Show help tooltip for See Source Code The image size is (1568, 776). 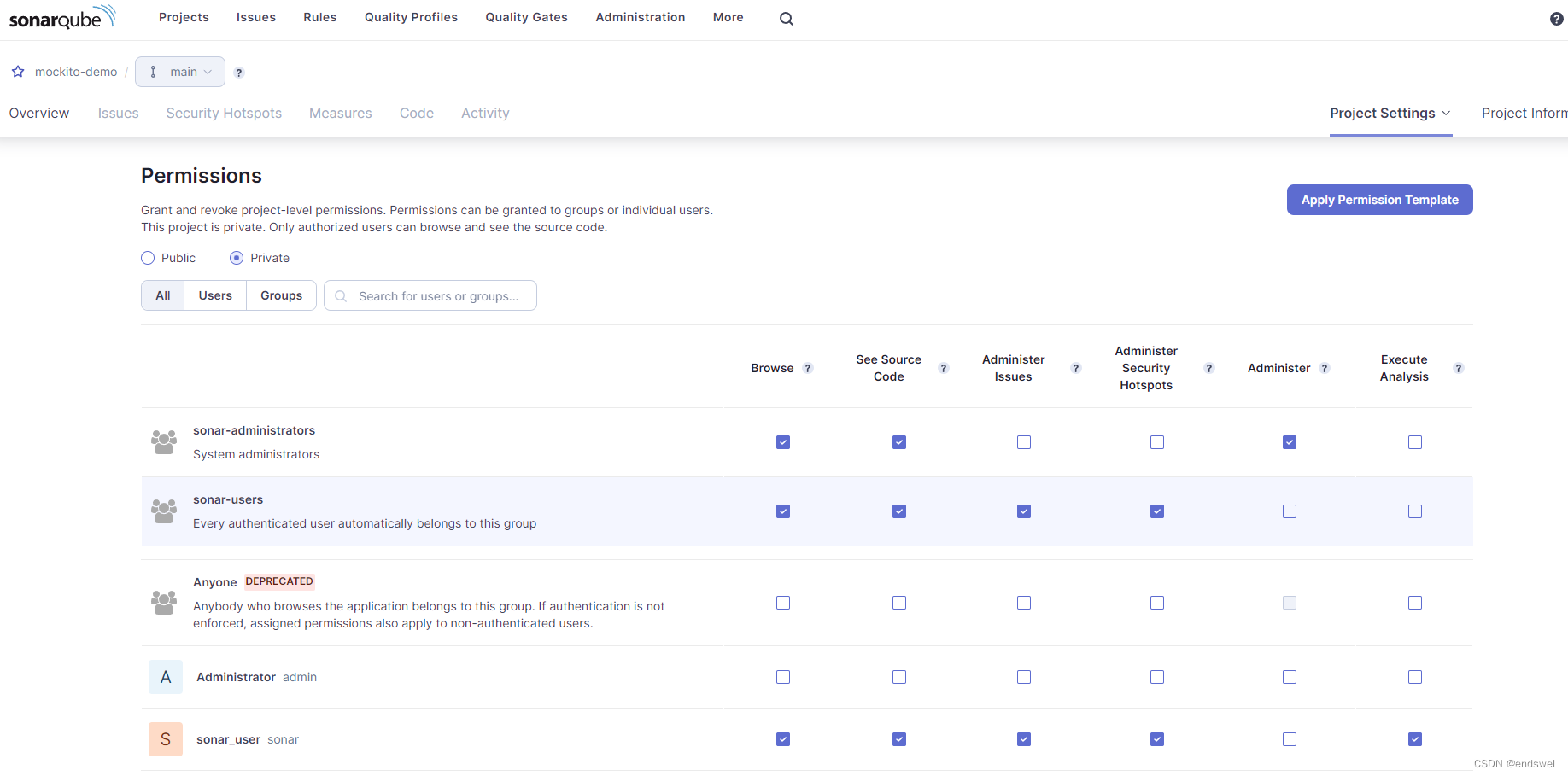tap(944, 368)
